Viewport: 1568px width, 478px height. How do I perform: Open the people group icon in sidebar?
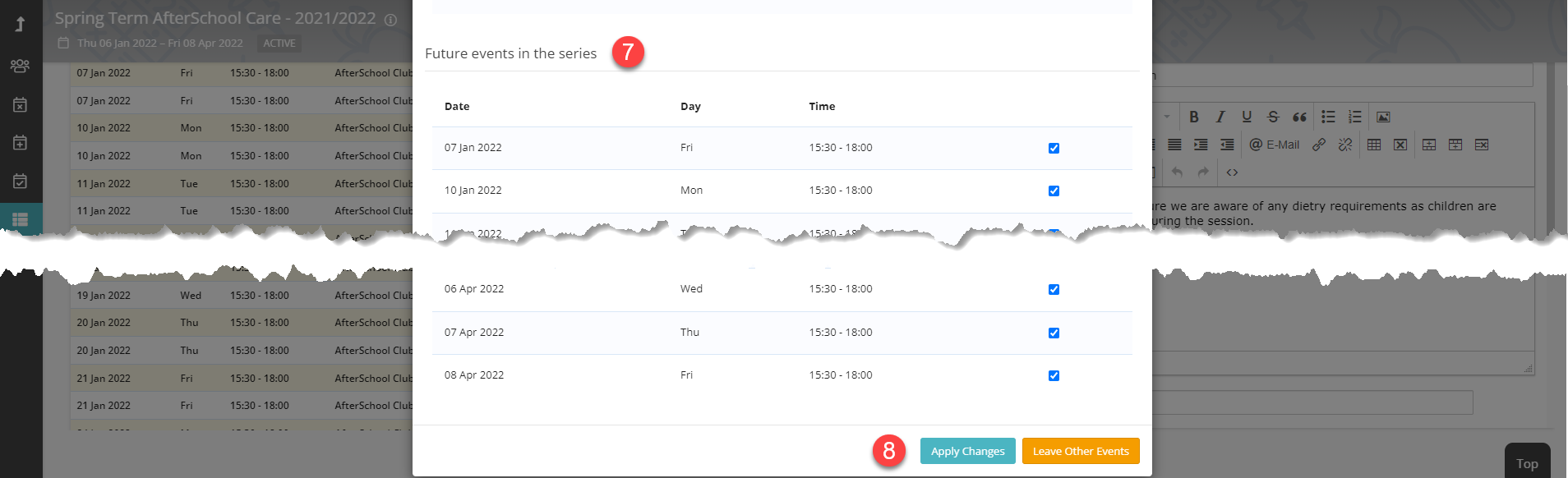pyautogui.click(x=21, y=66)
